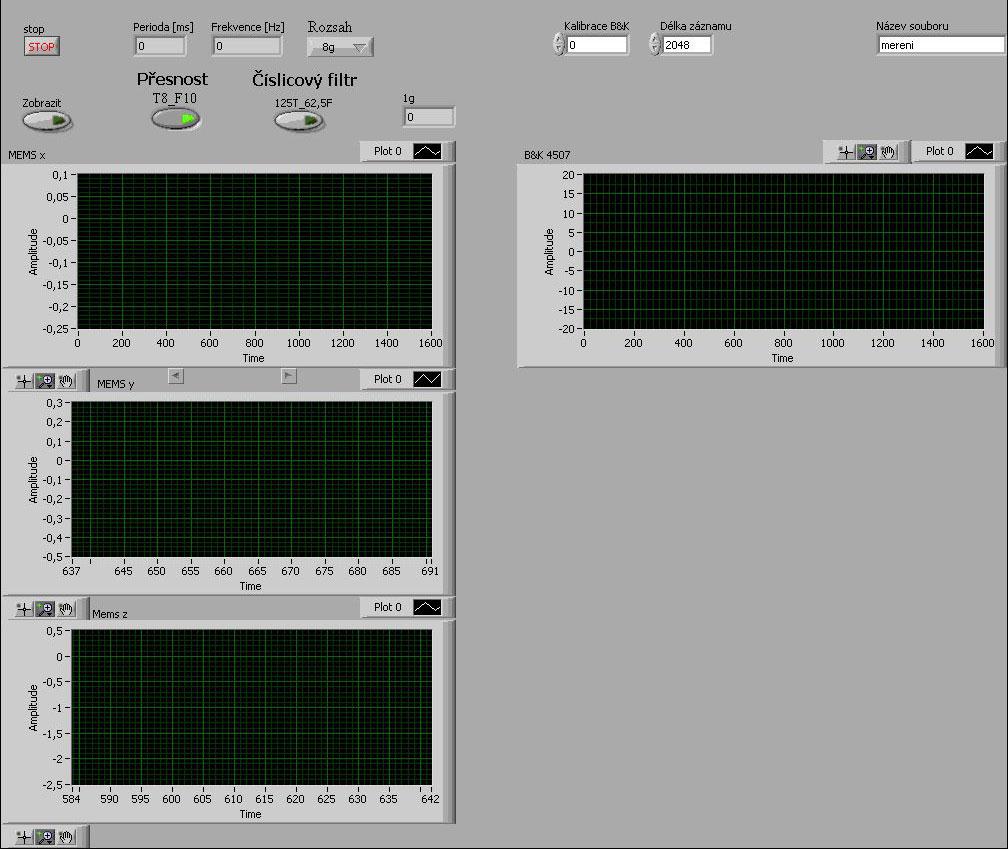Select the zoom tool below MEMS y graph
The image size is (1008, 849).
pos(45,609)
